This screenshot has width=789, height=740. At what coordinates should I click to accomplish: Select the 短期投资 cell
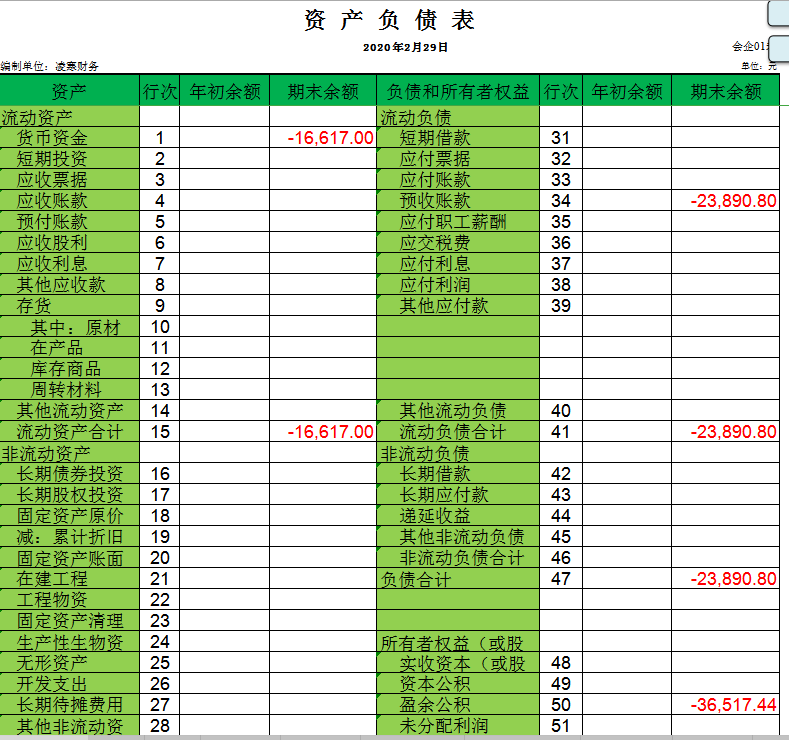tap(69, 158)
